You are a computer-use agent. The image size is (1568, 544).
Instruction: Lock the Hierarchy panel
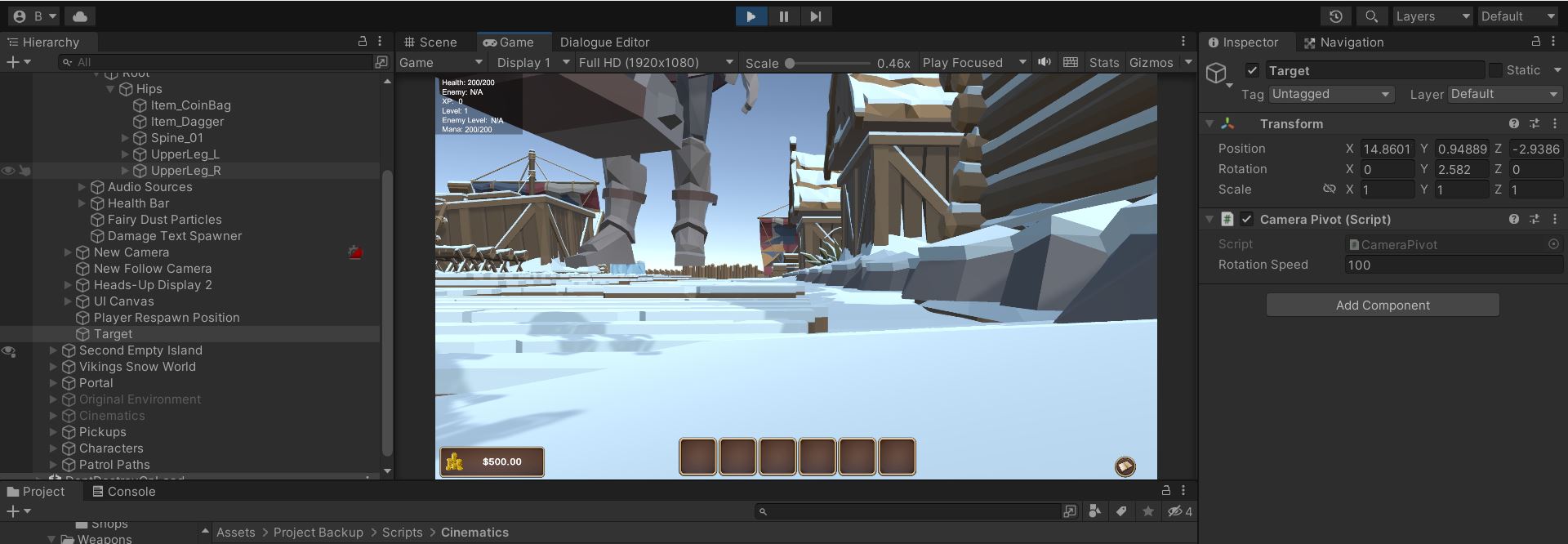pyautogui.click(x=363, y=41)
